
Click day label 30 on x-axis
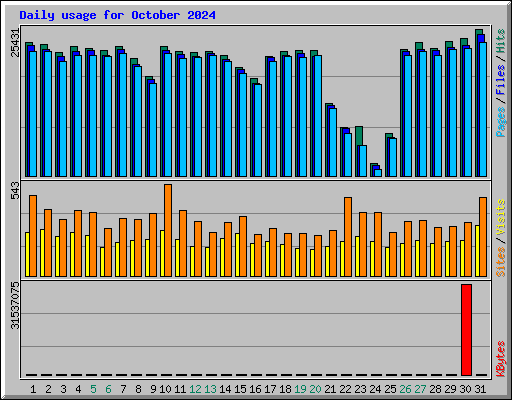pos(465,389)
